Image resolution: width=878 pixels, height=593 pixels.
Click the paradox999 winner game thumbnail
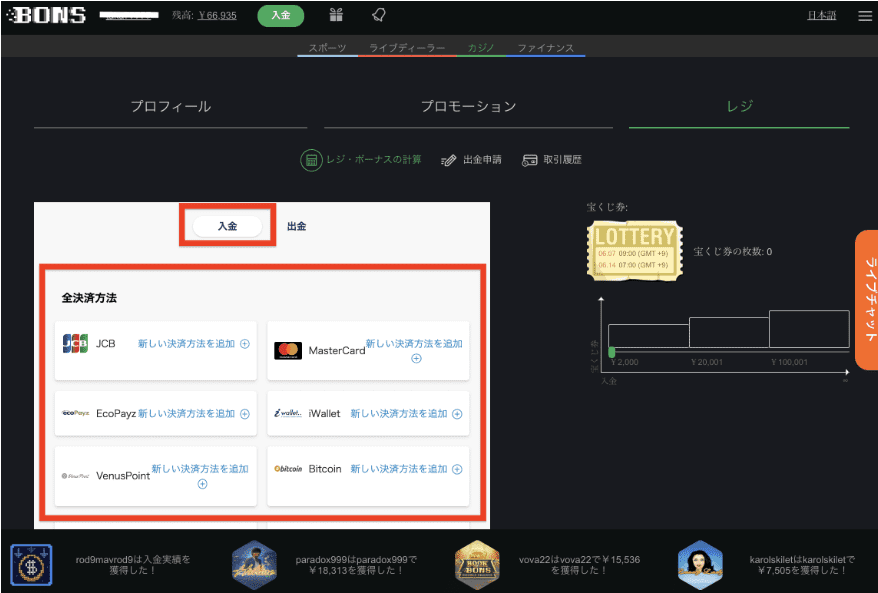point(255,565)
